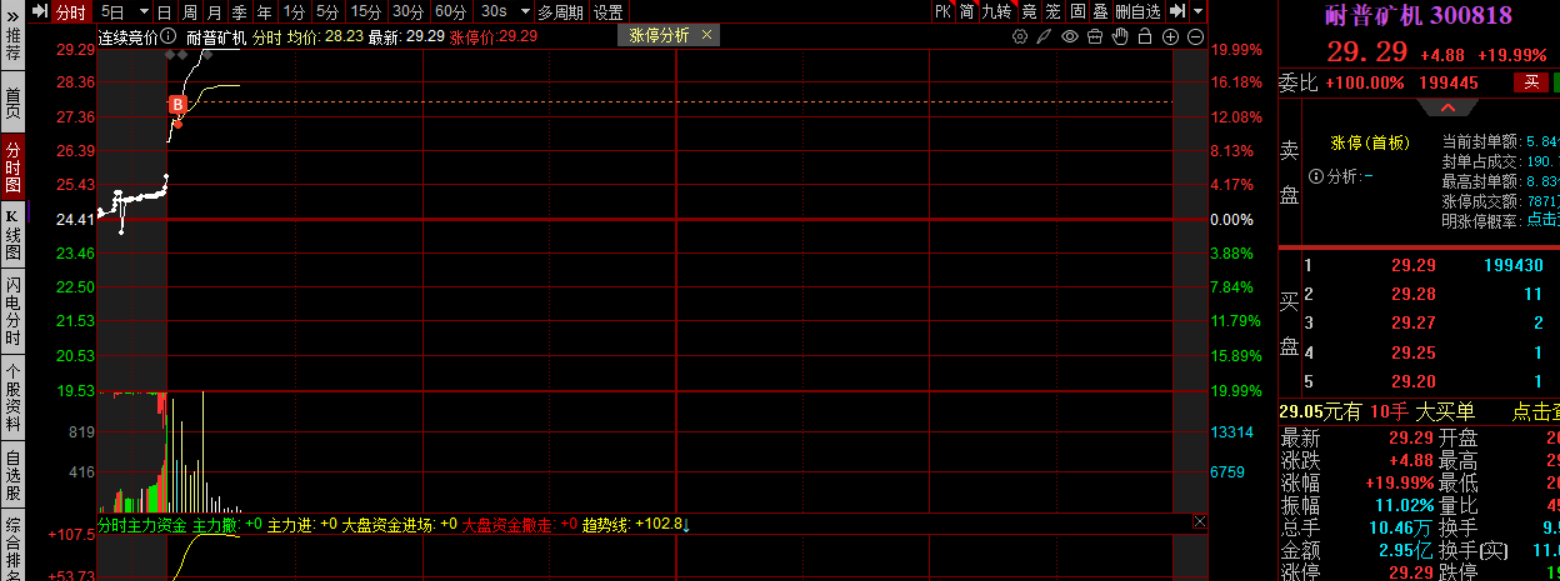Expand the 5日 period dropdown
The height and width of the screenshot is (581, 1560).
tap(143, 12)
